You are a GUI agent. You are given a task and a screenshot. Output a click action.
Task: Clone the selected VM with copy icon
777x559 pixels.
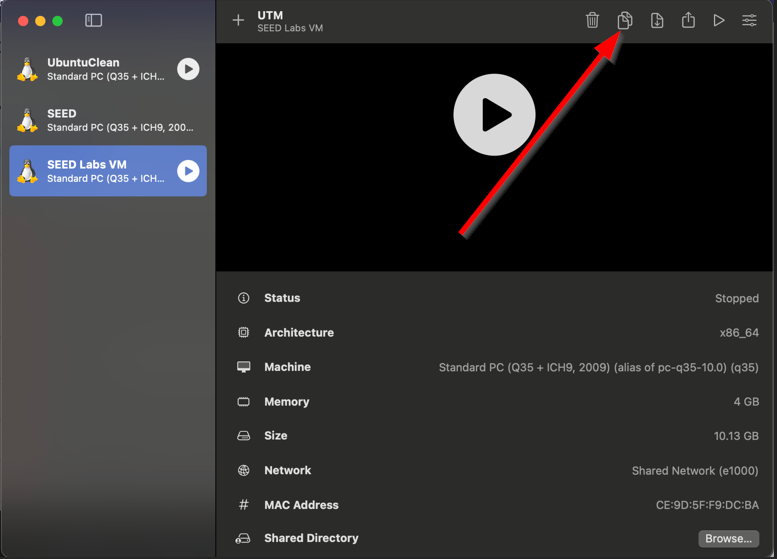click(624, 20)
